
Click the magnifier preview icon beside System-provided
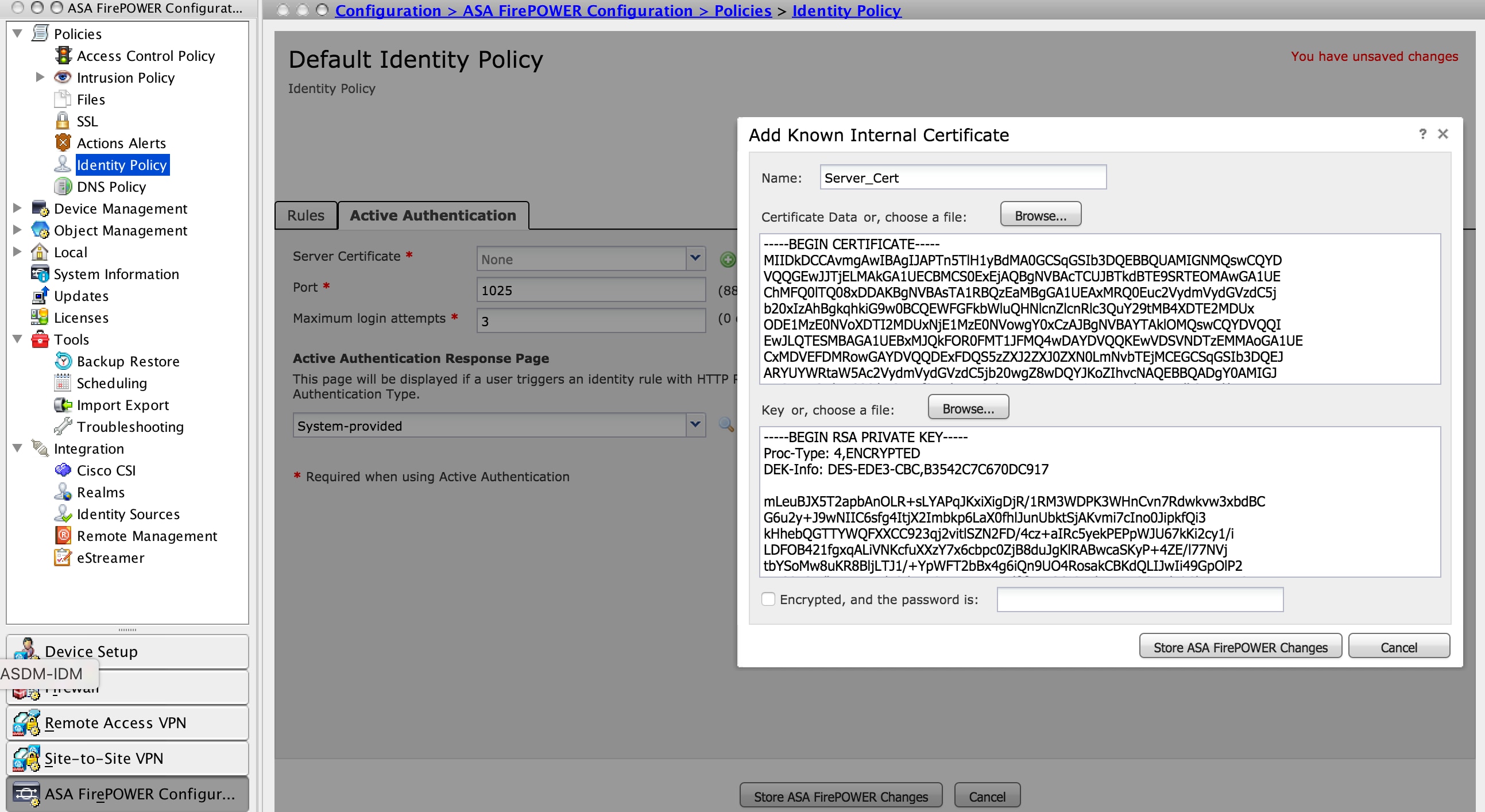click(x=726, y=426)
